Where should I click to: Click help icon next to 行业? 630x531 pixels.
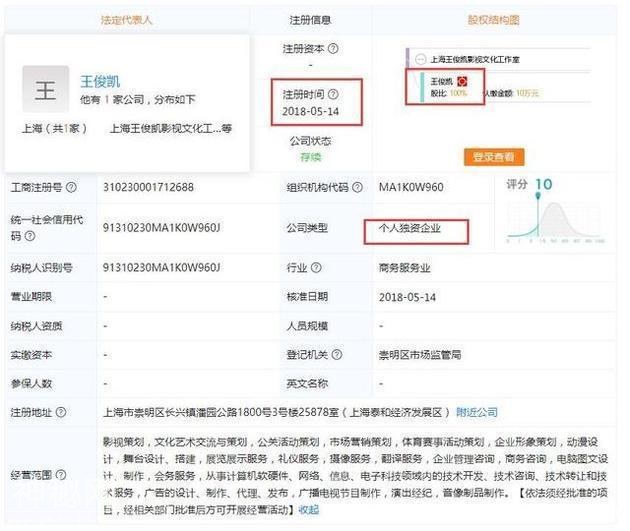316,268
